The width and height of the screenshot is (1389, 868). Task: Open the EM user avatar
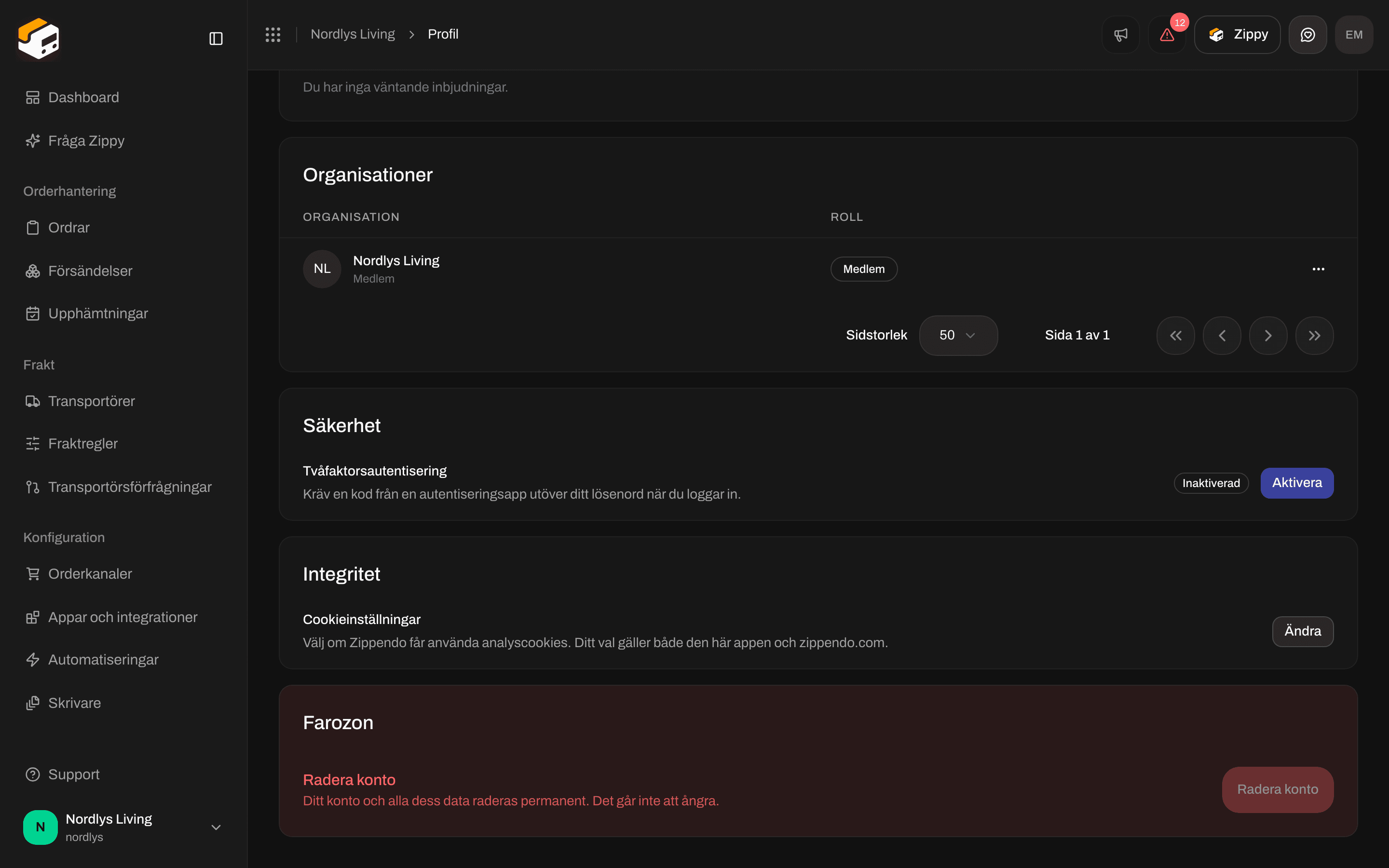point(1354,34)
